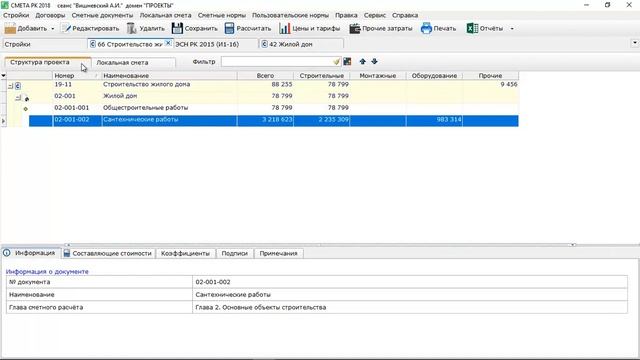
Task: Open Цены и тарифы chart button
Action: (310, 29)
